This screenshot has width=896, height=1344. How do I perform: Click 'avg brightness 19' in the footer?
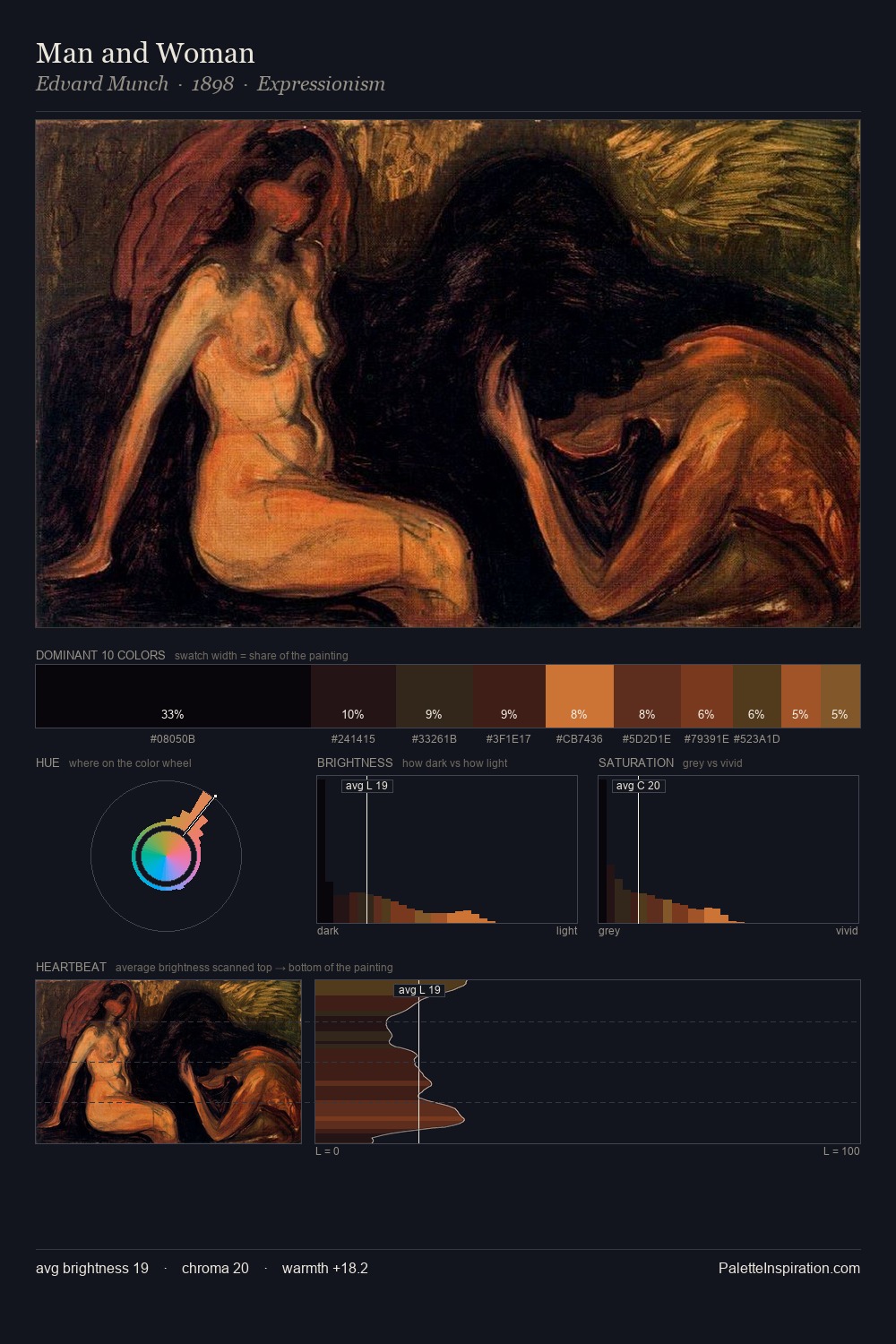tap(92, 1269)
